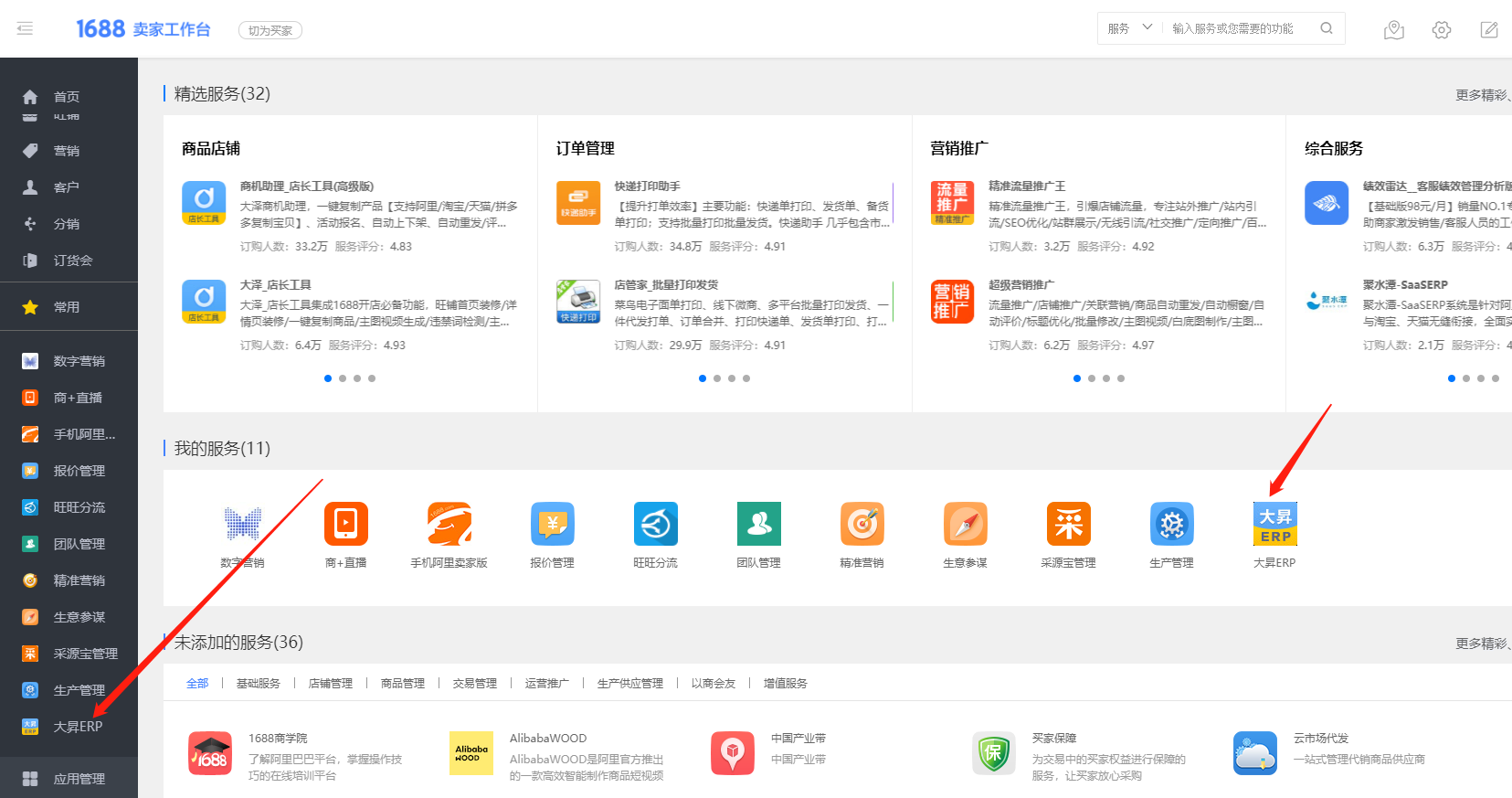The width and height of the screenshot is (1512, 798).
Task: Open the 商+直播 service icon
Action: [346, 524]
